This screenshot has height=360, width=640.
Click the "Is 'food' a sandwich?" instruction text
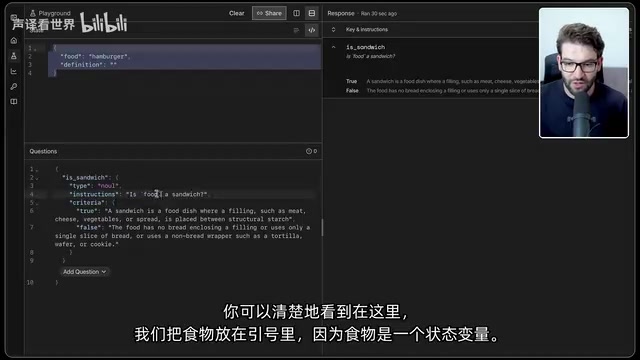tap(371, 56)
